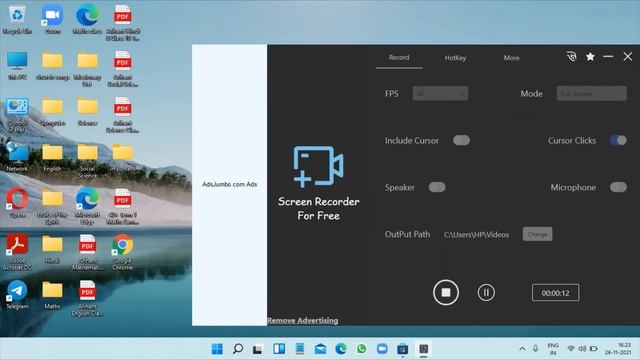
Task: Close the Screen Recorder window
Action: [628, 57]
